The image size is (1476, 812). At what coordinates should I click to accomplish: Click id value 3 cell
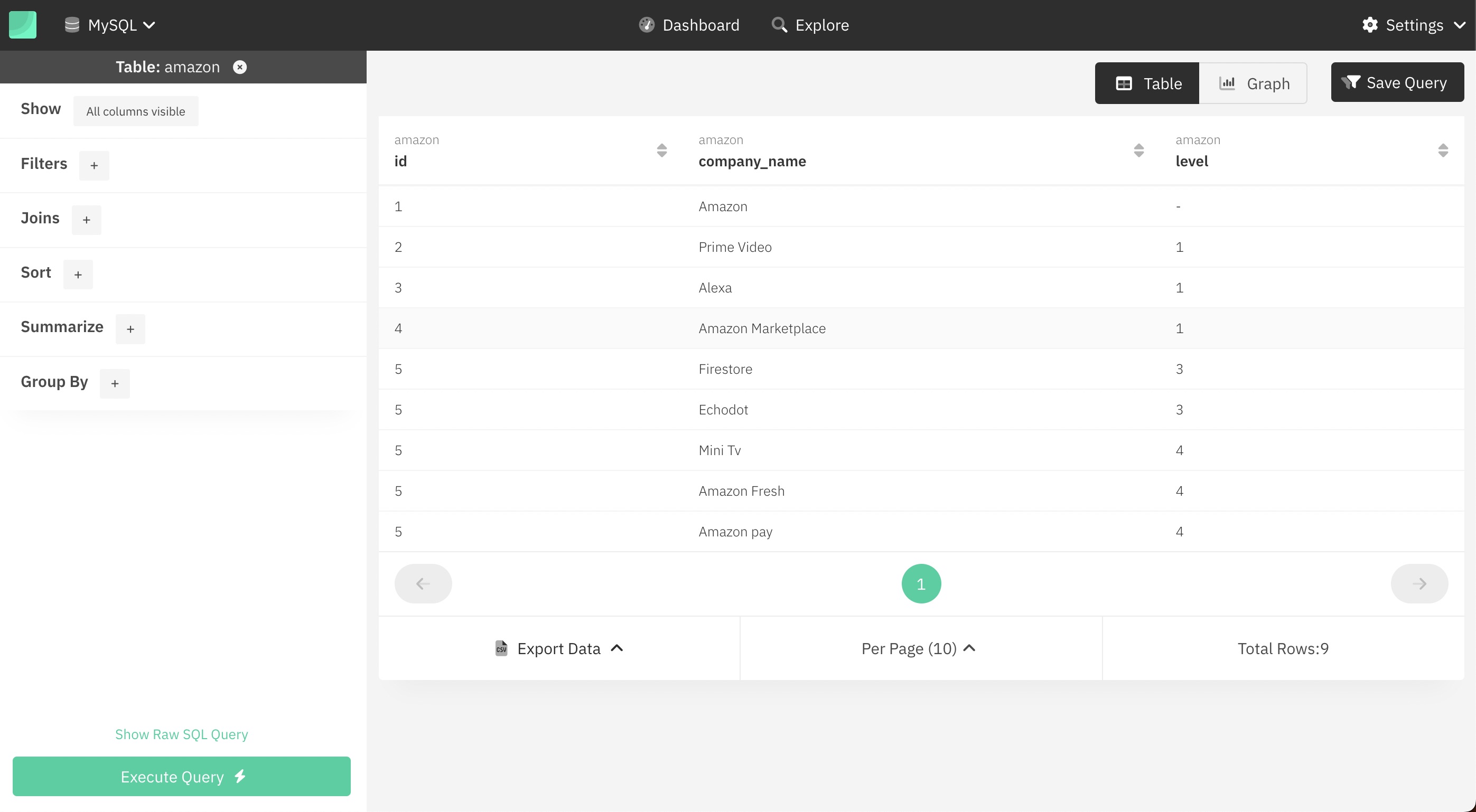(398, 287)
